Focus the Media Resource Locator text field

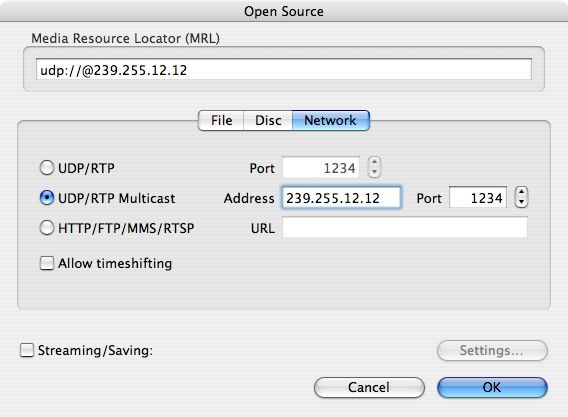(284, 69)
